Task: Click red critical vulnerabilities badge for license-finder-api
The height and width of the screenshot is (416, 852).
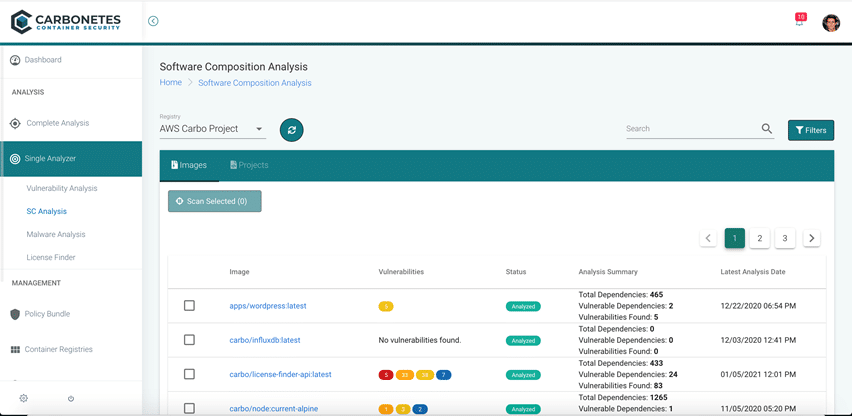Action: pos(385,375)
